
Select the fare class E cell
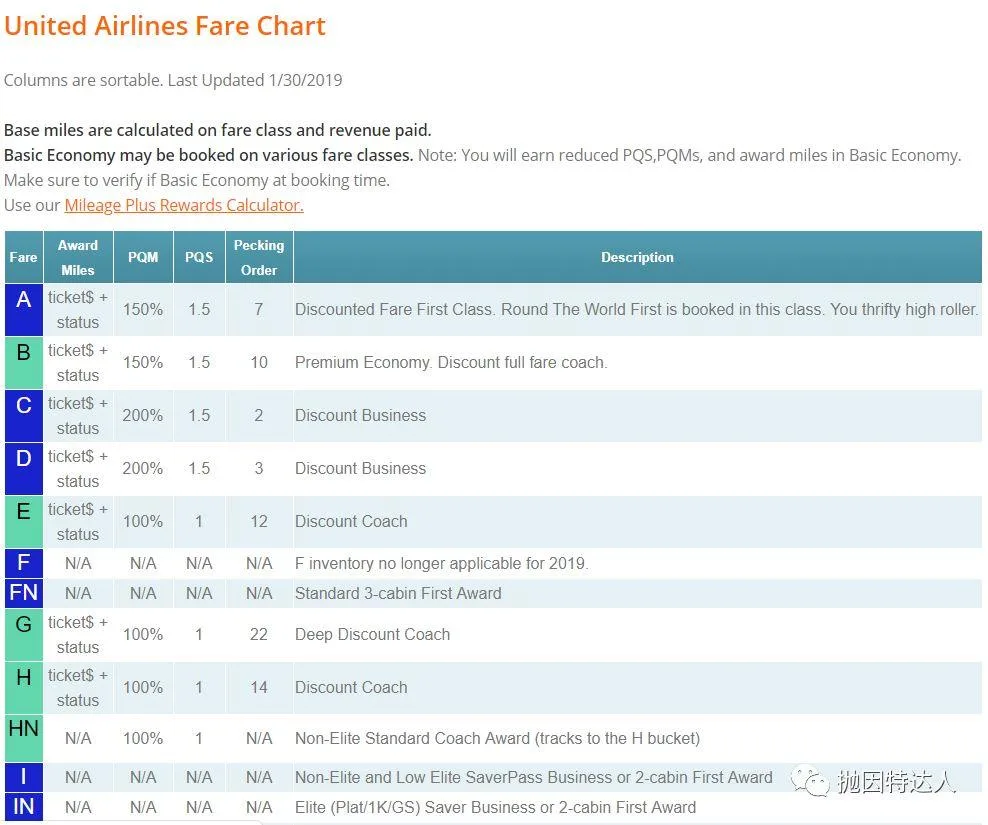coord(23,521)
